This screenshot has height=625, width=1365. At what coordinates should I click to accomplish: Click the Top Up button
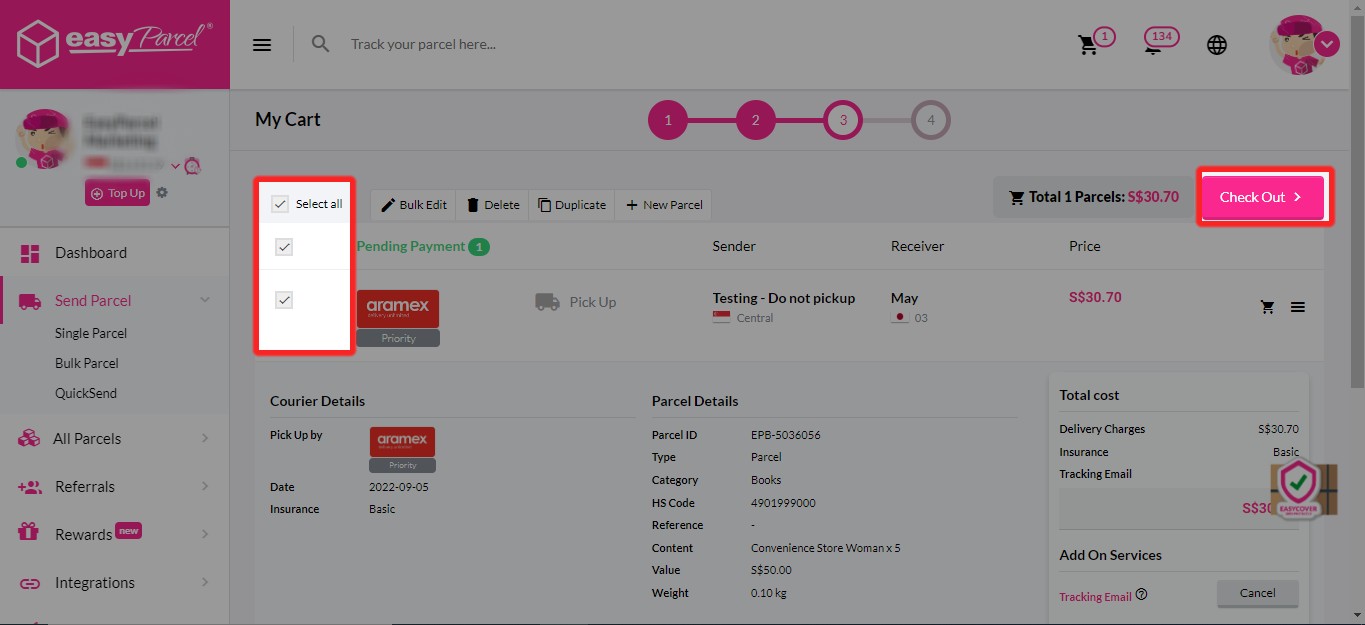tap(117, 193)
